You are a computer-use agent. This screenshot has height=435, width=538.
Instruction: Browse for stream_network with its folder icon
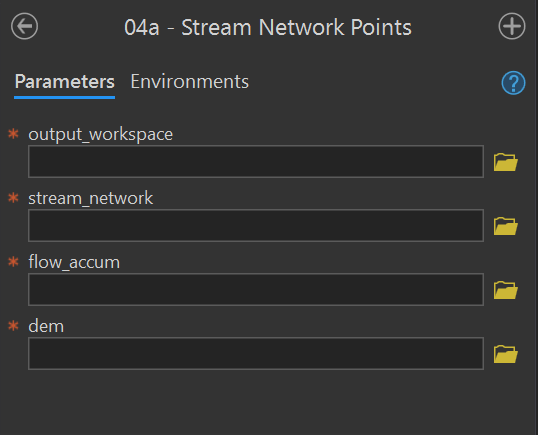[x=505, y=226]
